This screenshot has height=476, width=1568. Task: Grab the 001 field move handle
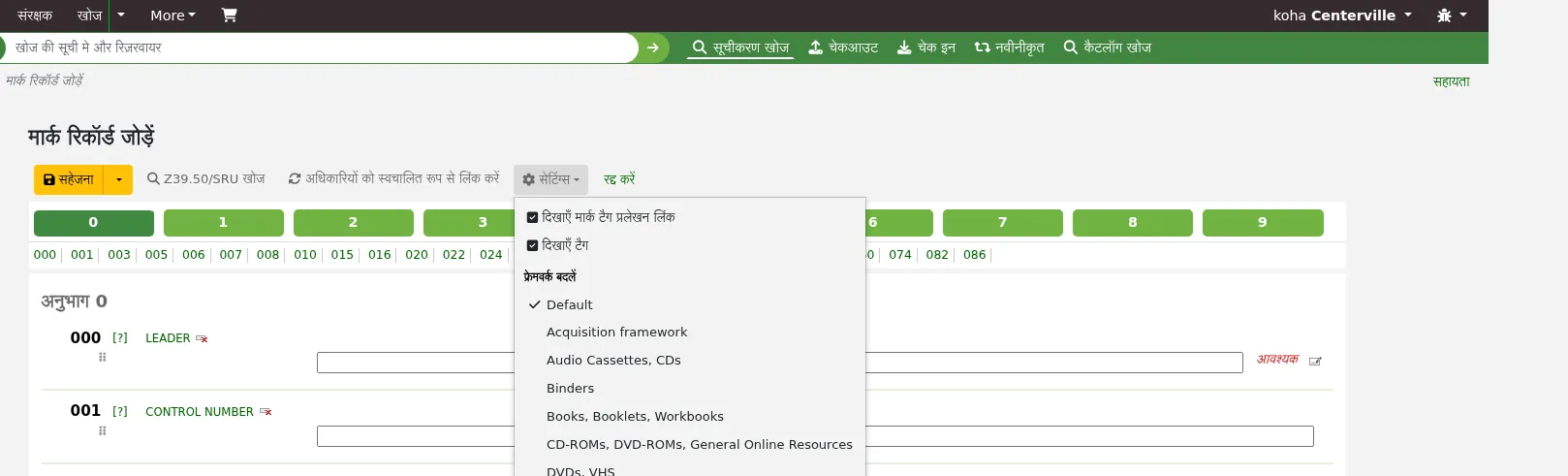[x=102, y=431]
